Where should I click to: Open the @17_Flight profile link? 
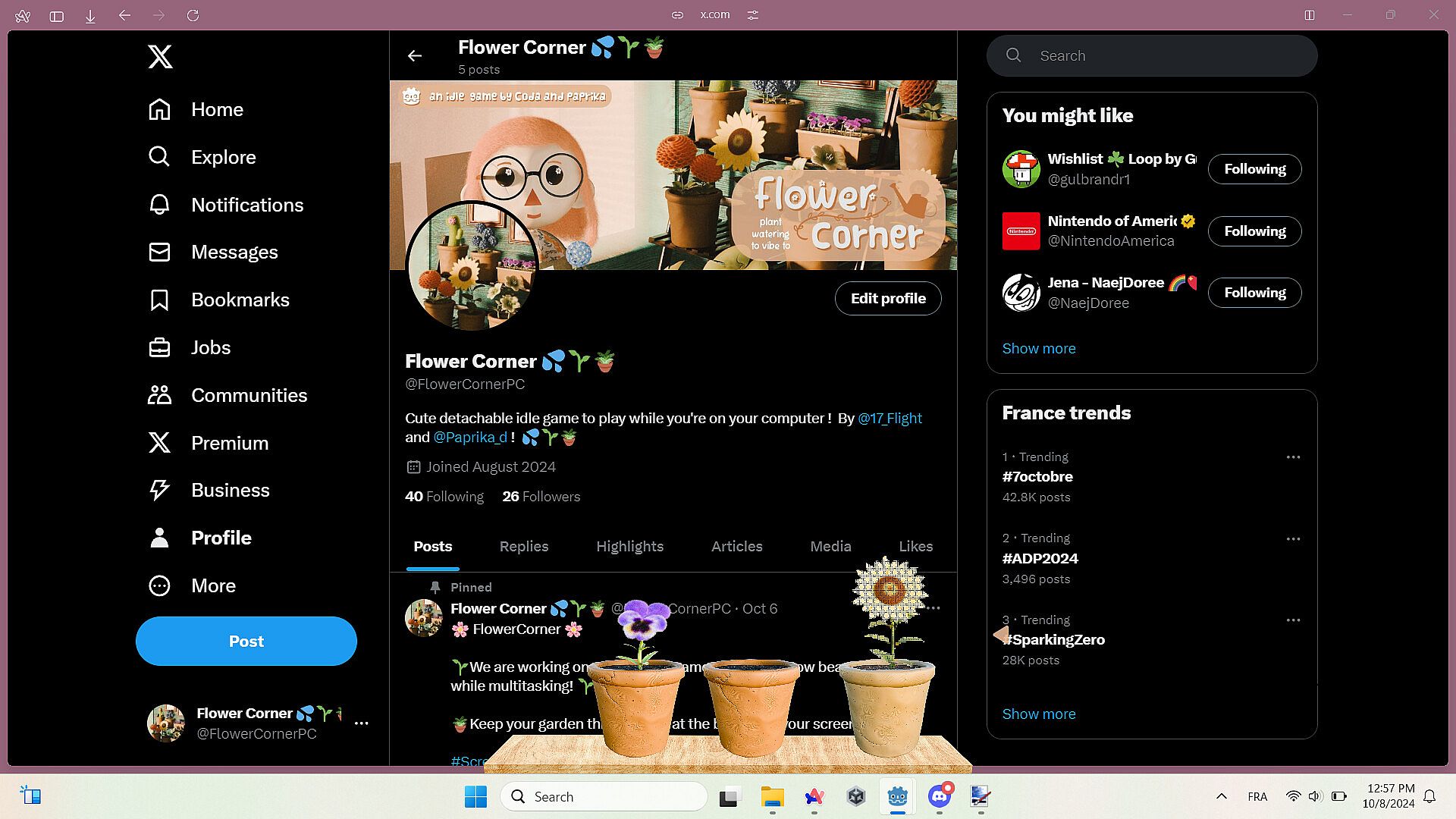click(x=890, y=419)
